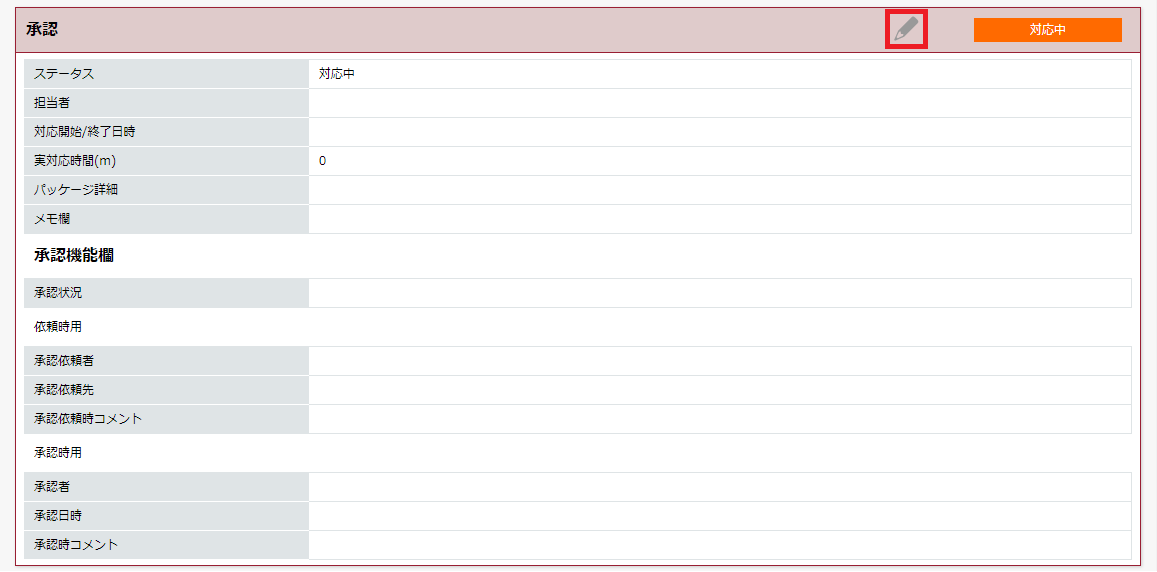Click the 承認時コメント value cell

(719, 545)
